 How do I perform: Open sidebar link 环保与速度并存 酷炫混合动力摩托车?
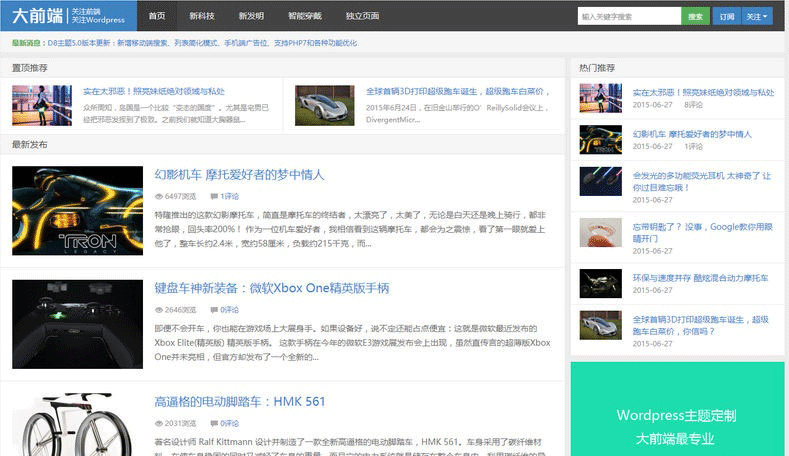pyautogui.click(x=700, y=278)
